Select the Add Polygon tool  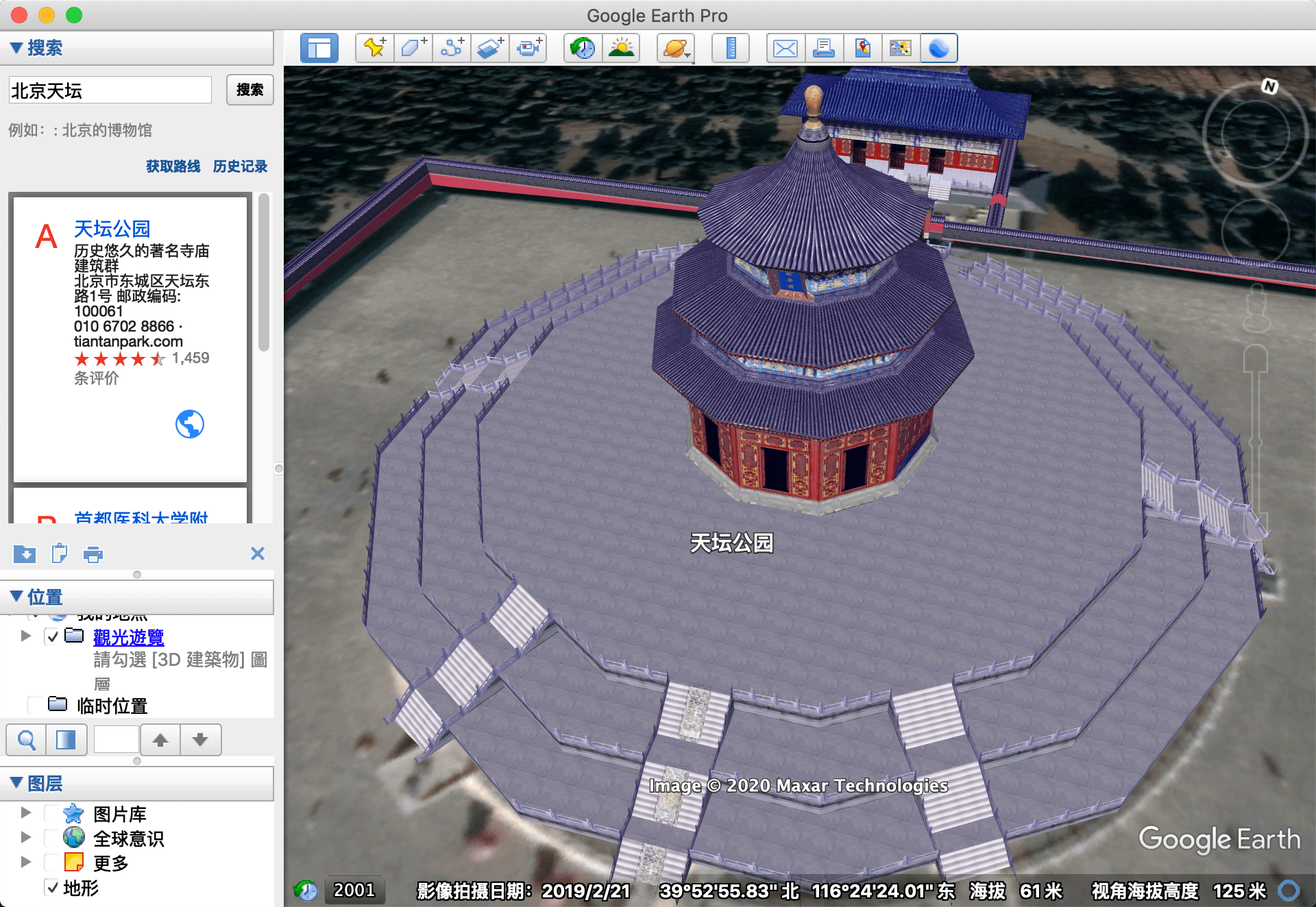[x=413, y=48]
